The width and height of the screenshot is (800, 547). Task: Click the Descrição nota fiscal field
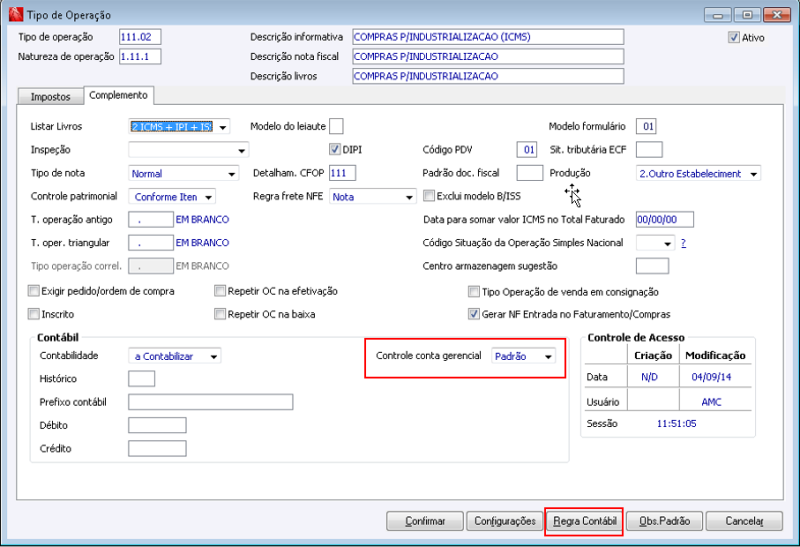tap(488, 56)
